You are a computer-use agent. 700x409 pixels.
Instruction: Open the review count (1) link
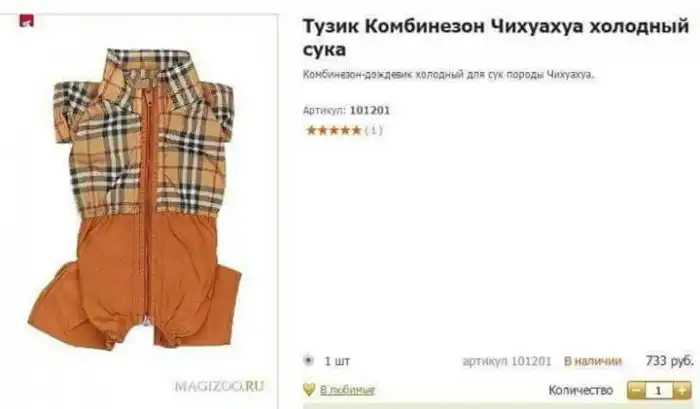(x=374, y=130)
